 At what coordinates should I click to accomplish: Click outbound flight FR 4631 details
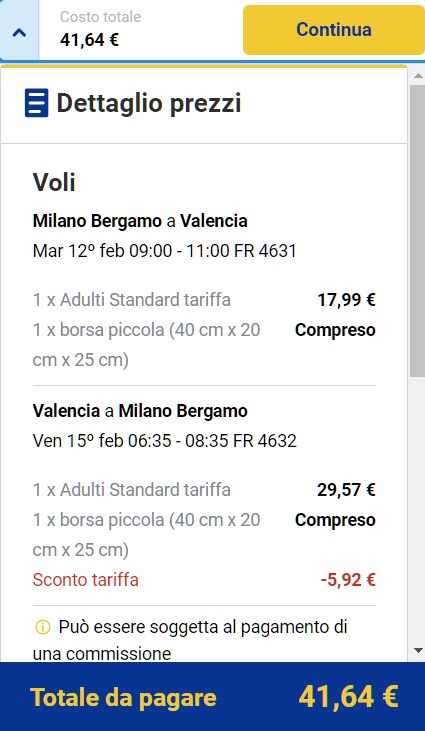click(165, 251)
